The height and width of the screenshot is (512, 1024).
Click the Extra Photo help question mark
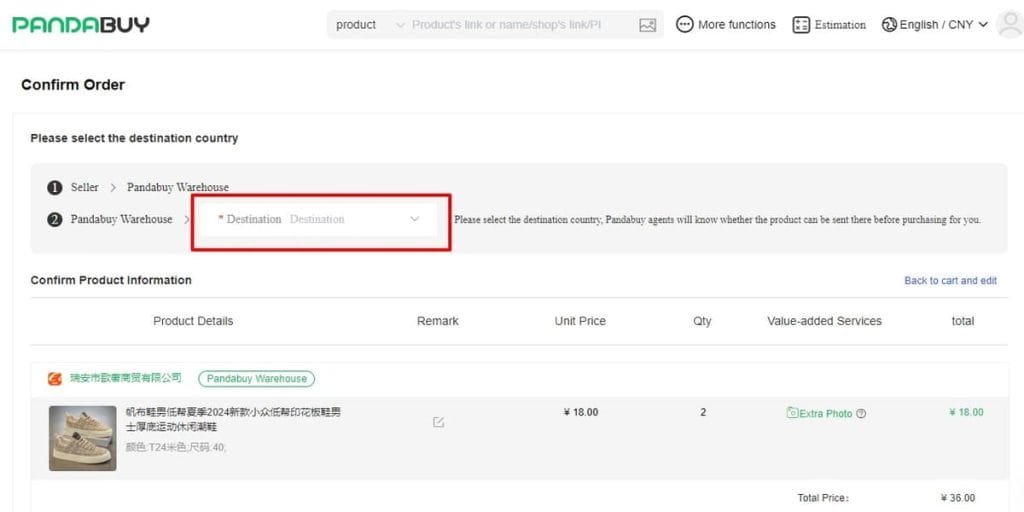(861, 413)
